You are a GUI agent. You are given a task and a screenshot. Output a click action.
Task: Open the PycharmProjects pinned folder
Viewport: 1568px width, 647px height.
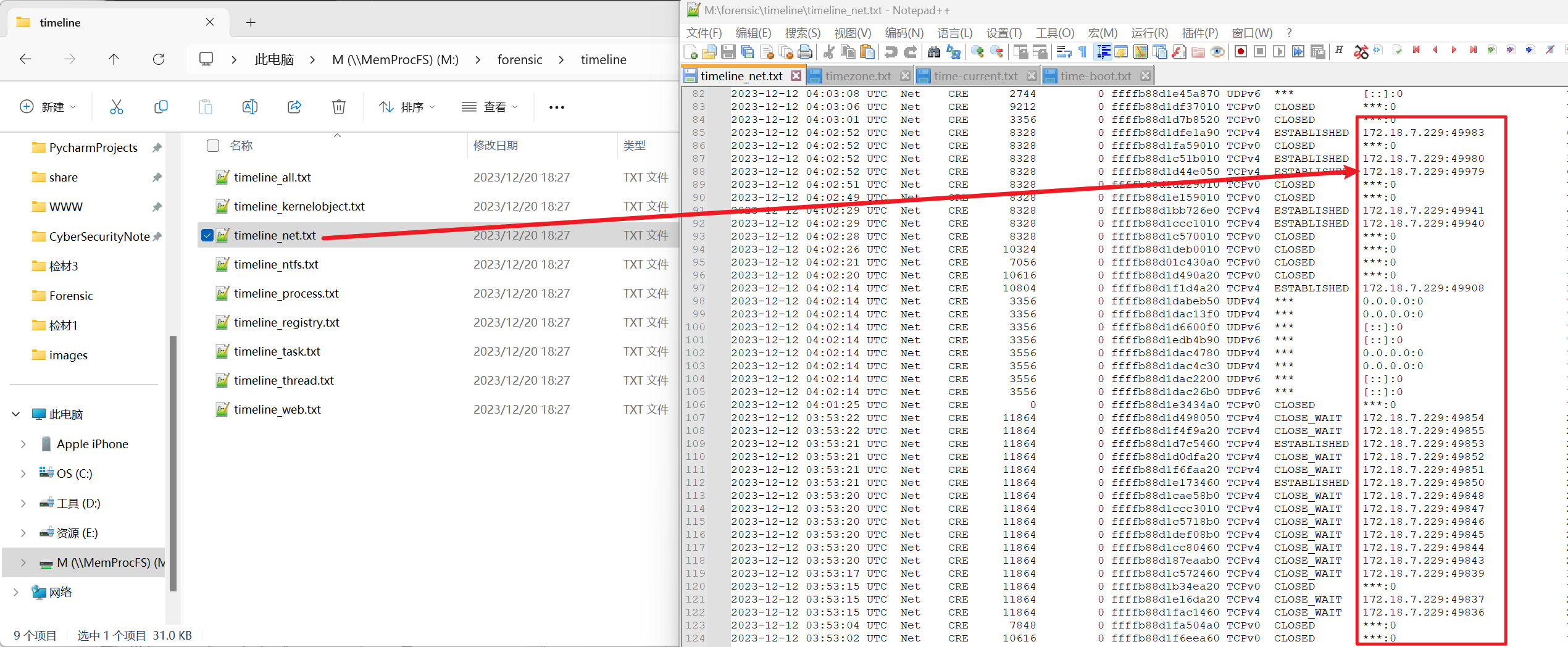coord(93,148)
